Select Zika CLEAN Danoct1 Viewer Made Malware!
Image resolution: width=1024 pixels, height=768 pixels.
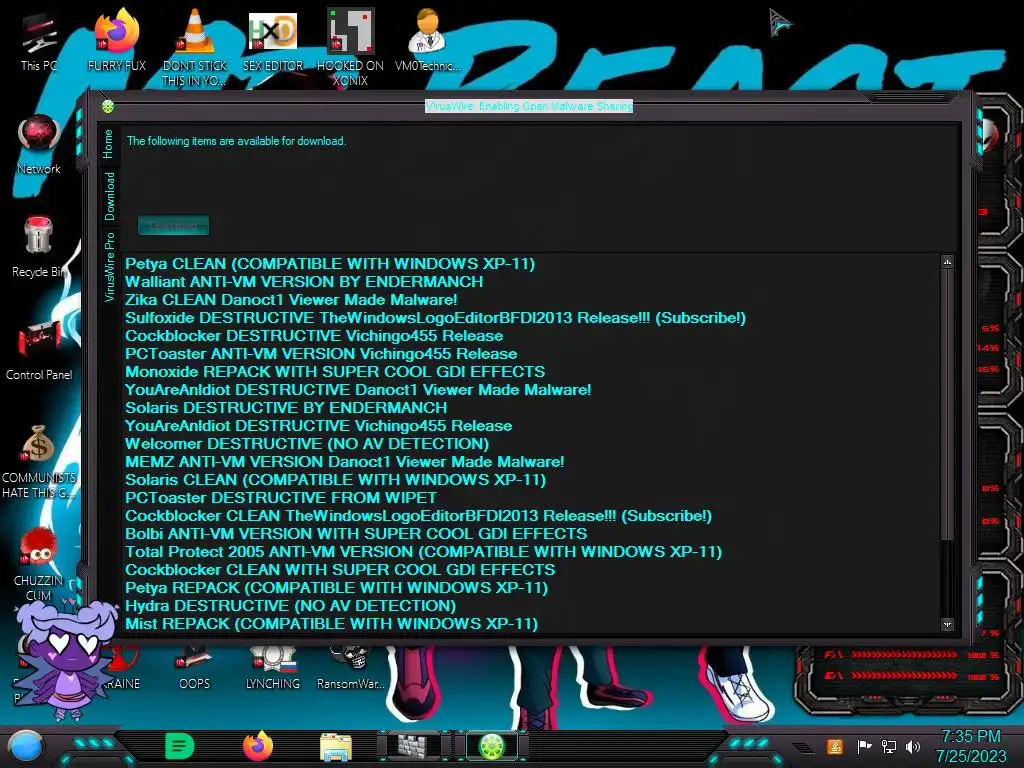point(291,300)
